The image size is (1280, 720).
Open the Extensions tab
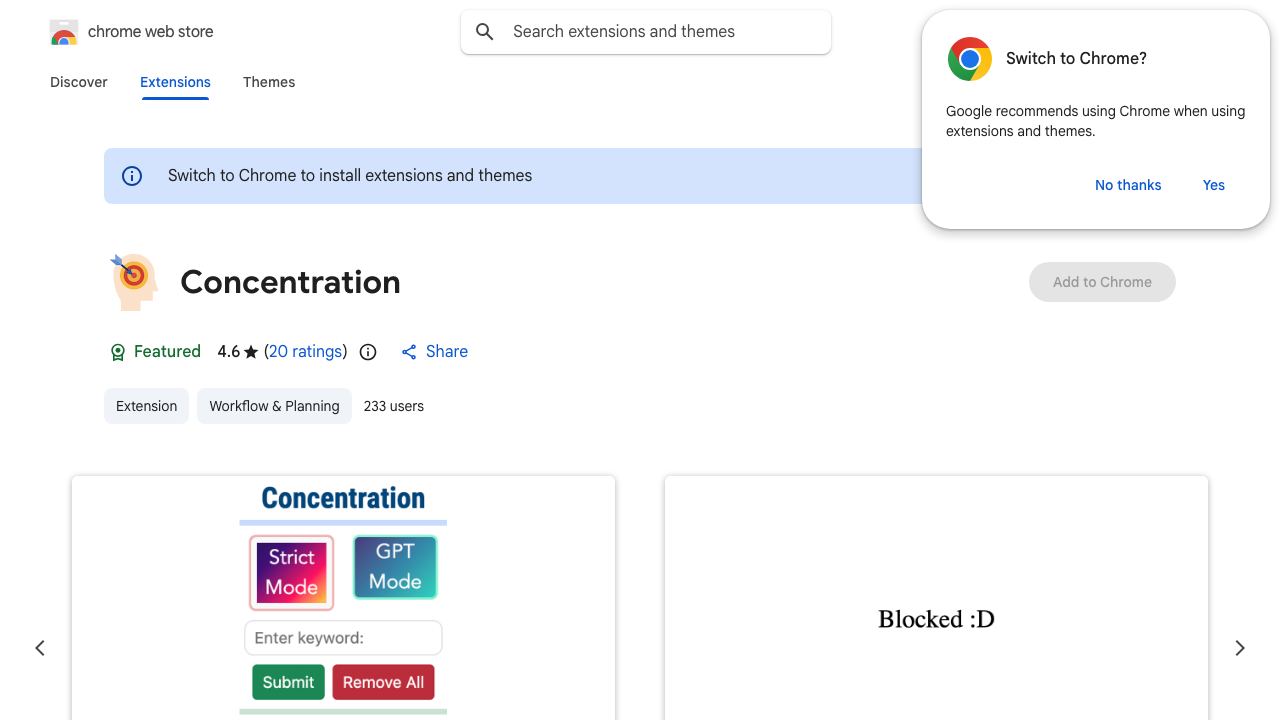click(175, 82)
